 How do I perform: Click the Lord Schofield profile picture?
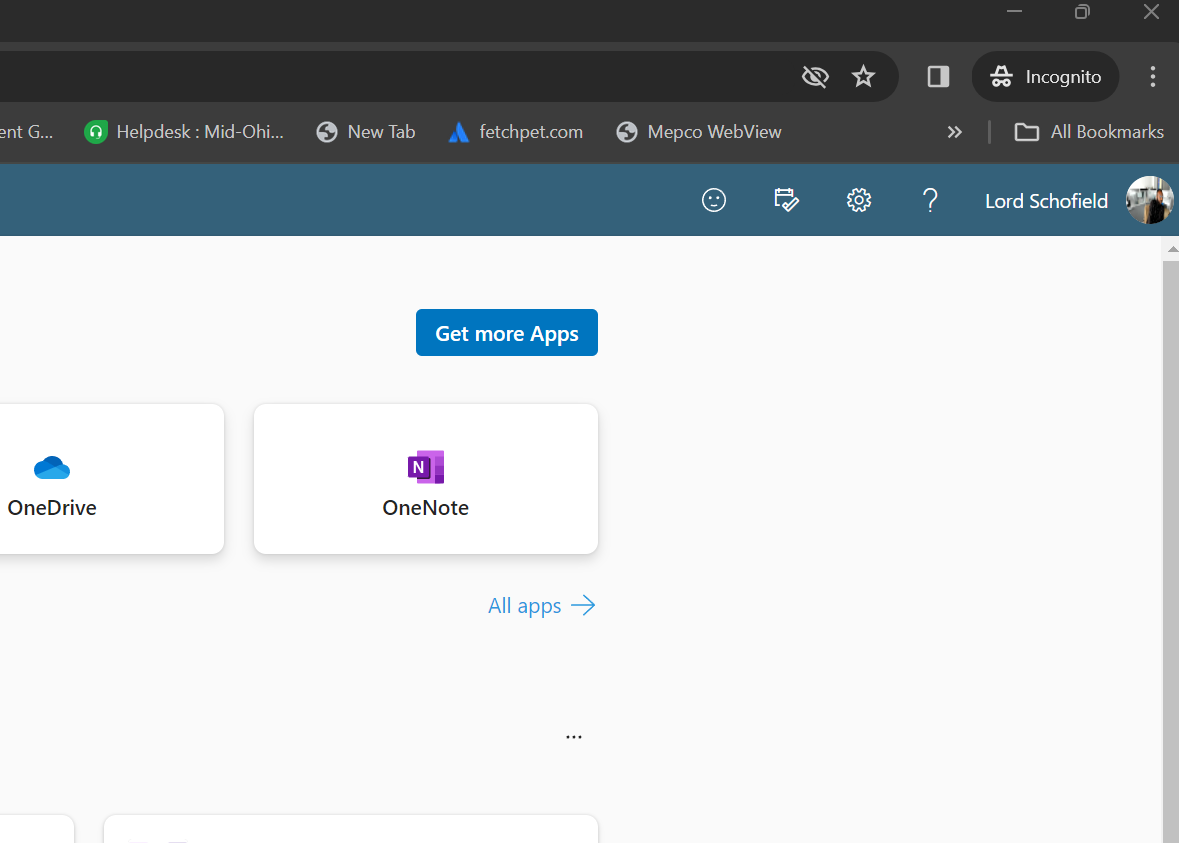coord(1149,200)
